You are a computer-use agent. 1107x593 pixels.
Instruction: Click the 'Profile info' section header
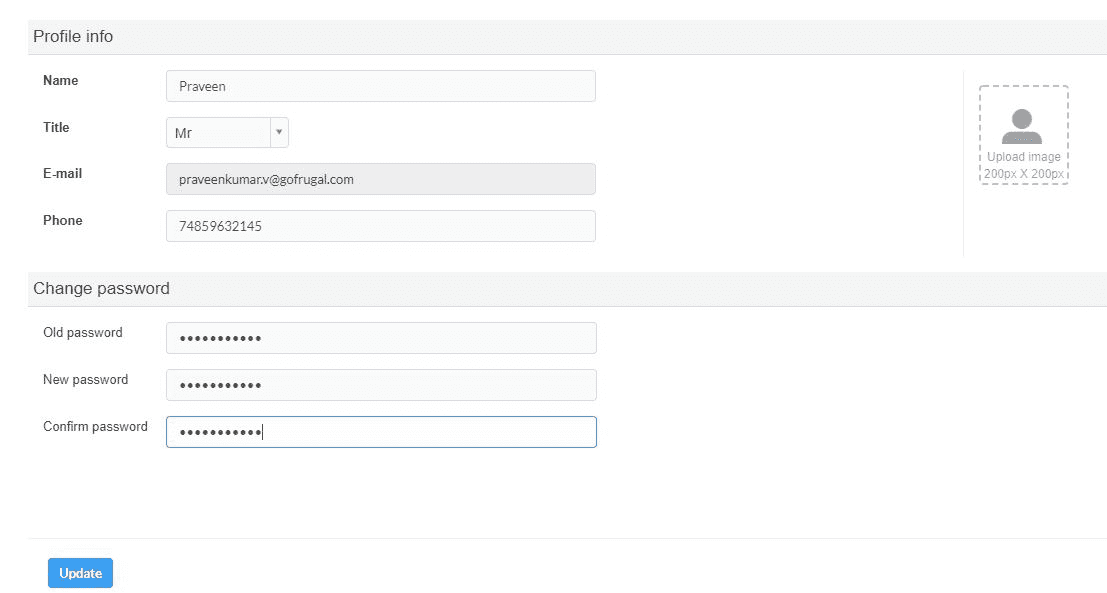tap(73, 37)
